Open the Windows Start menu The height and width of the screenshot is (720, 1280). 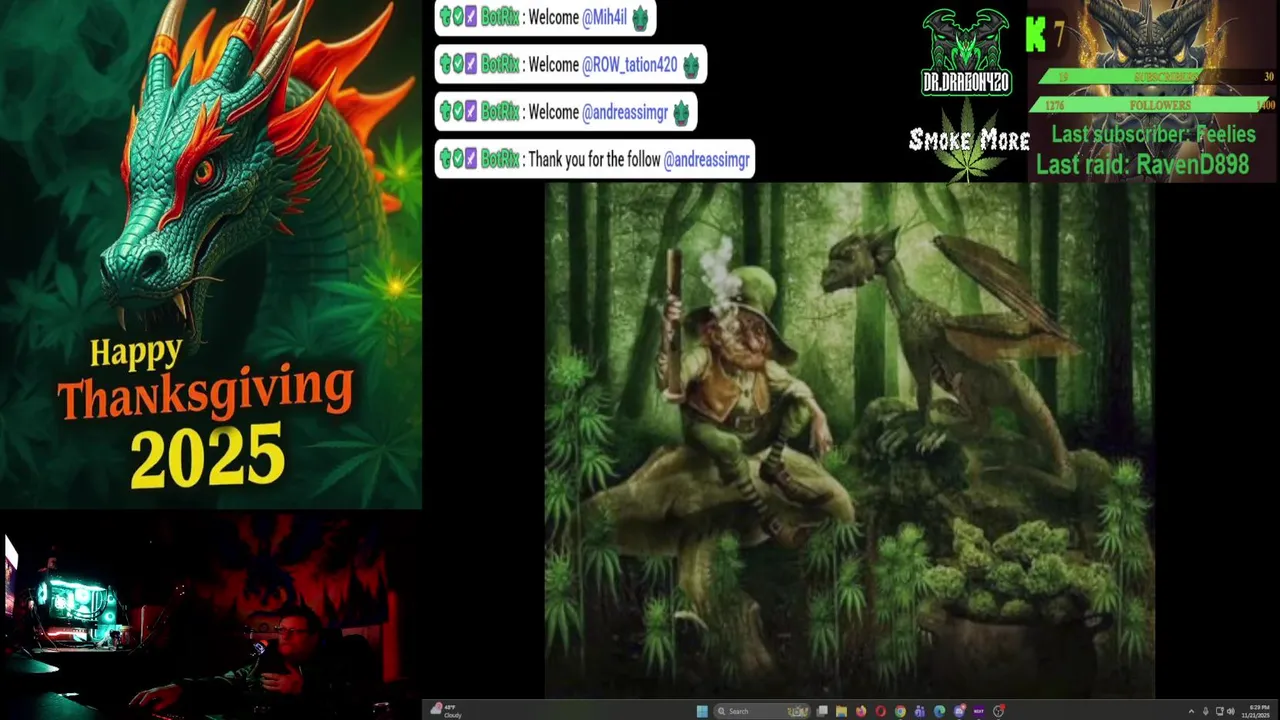coord(702,711)
